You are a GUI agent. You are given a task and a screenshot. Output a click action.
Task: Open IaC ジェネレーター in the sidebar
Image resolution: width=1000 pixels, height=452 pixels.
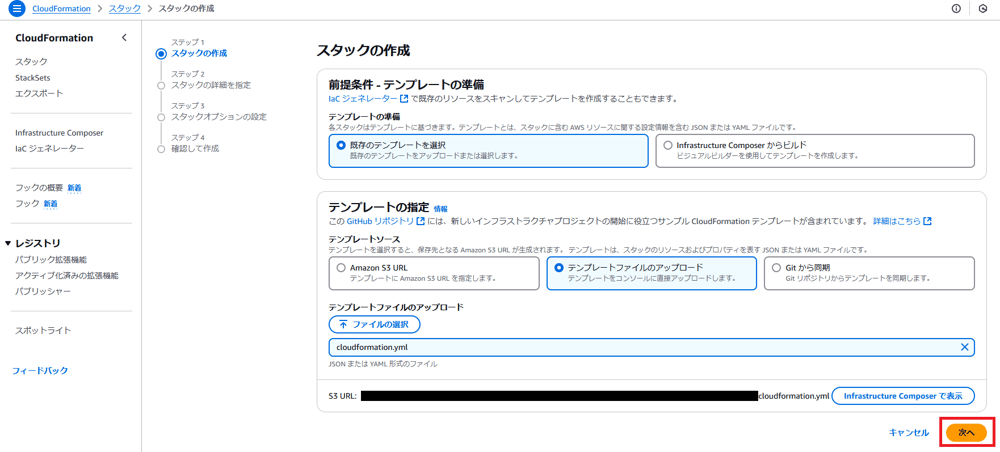(x=49, y=149)
